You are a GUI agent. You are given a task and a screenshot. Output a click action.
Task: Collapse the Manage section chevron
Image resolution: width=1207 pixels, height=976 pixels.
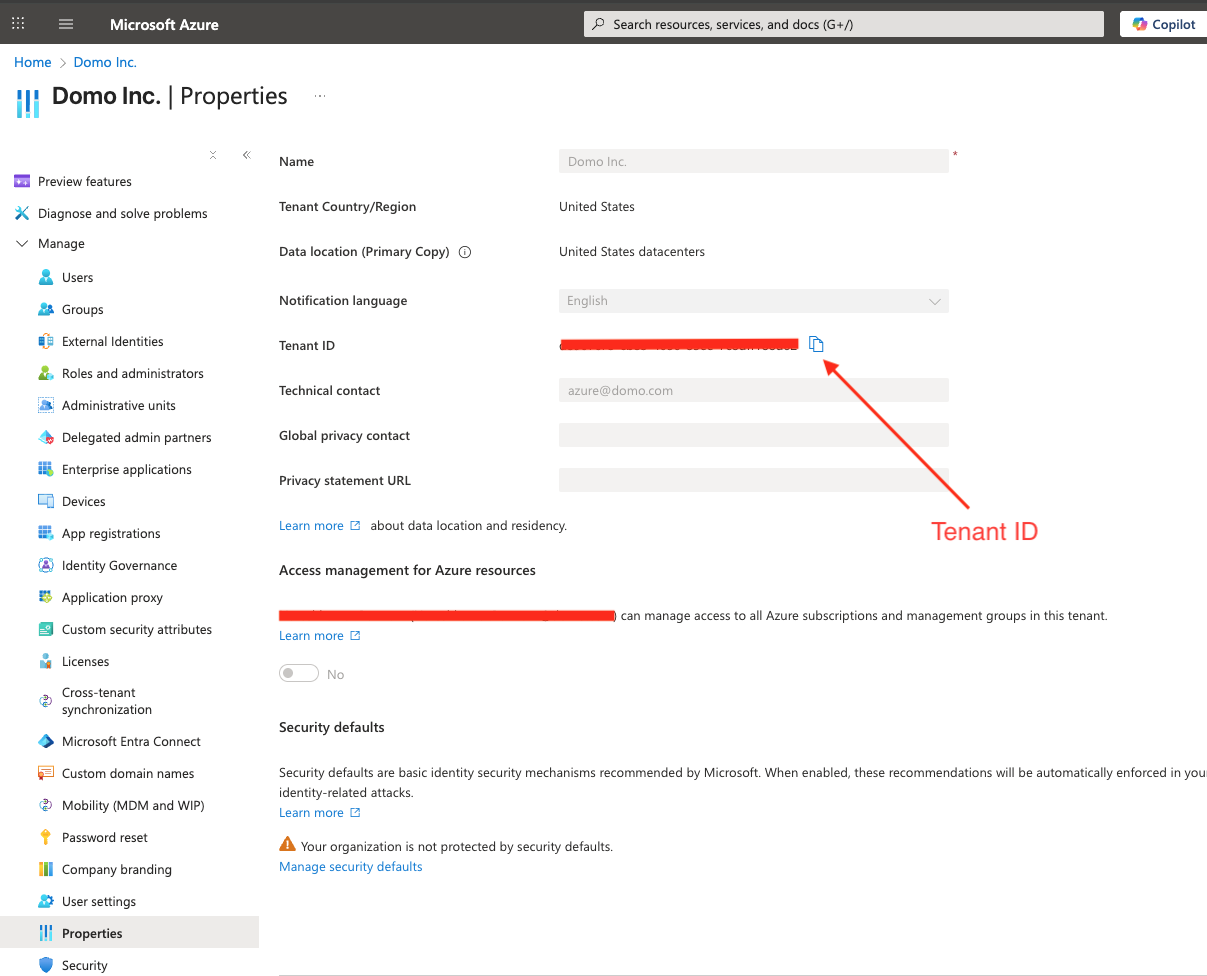(x=22, y=243)
